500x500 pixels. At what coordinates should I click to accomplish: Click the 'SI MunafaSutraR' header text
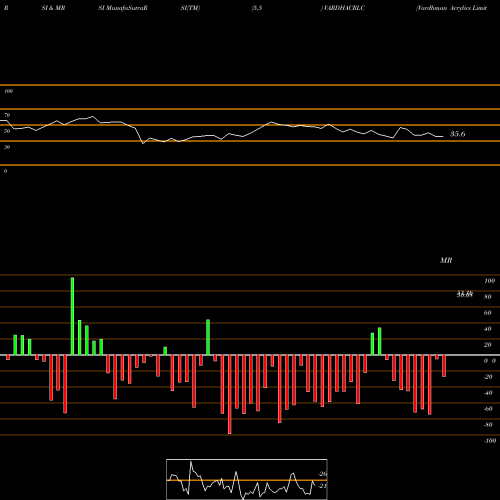123,8
